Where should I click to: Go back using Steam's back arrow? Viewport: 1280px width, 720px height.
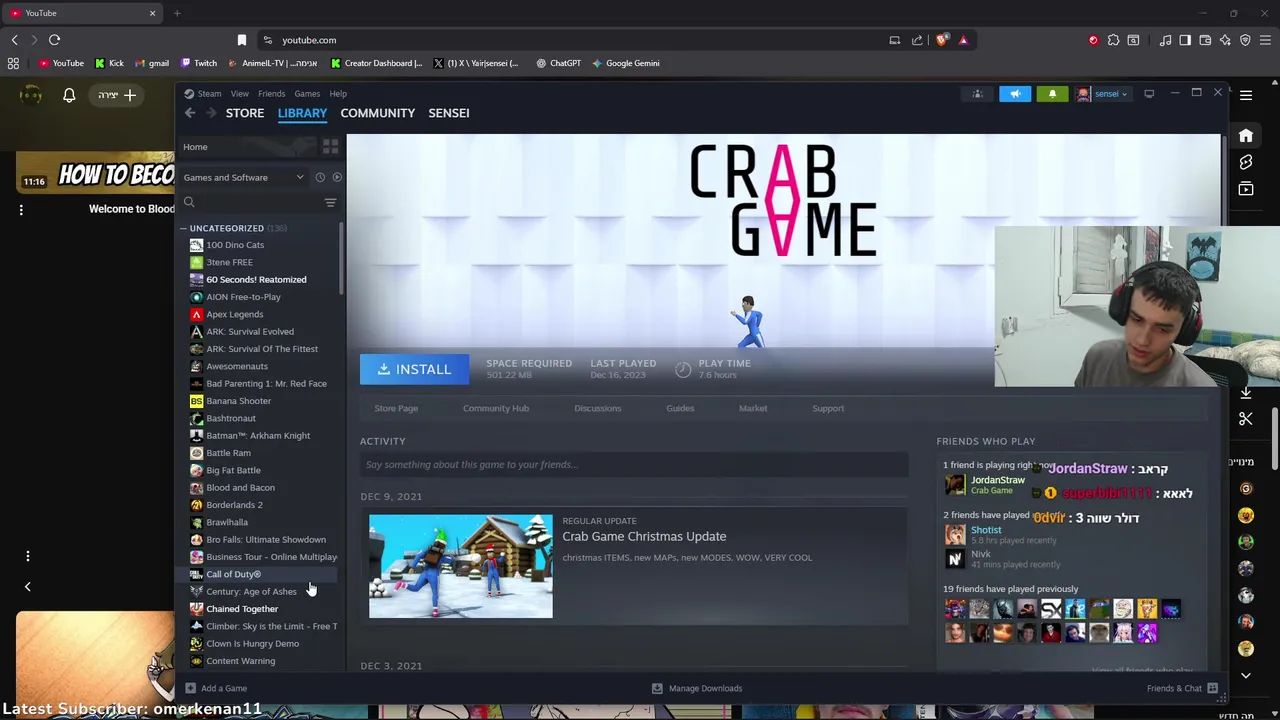click(x=190, y=113)
